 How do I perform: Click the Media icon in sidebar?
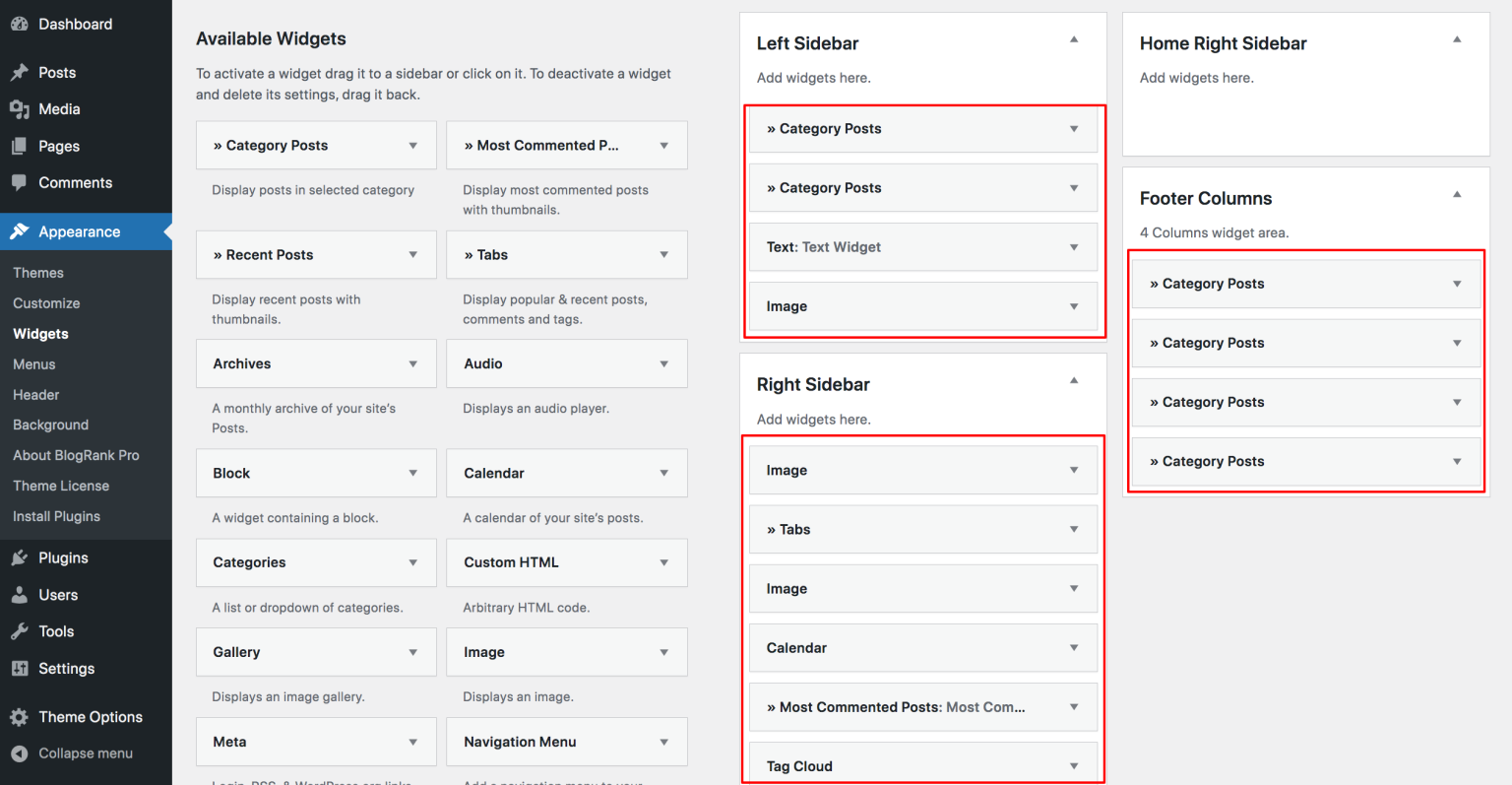19,109
